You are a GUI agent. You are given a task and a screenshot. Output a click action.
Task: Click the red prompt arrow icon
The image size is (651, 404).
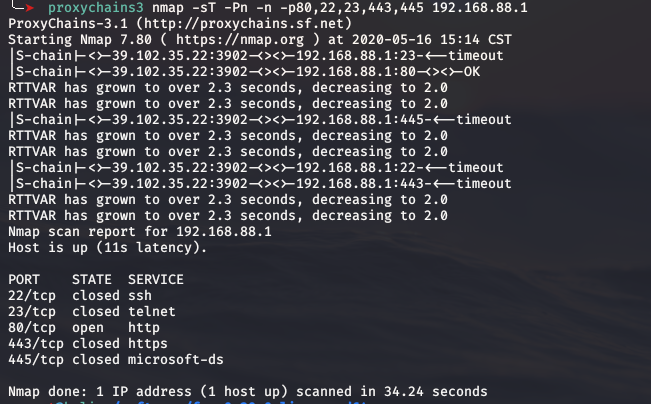point(30,8)
